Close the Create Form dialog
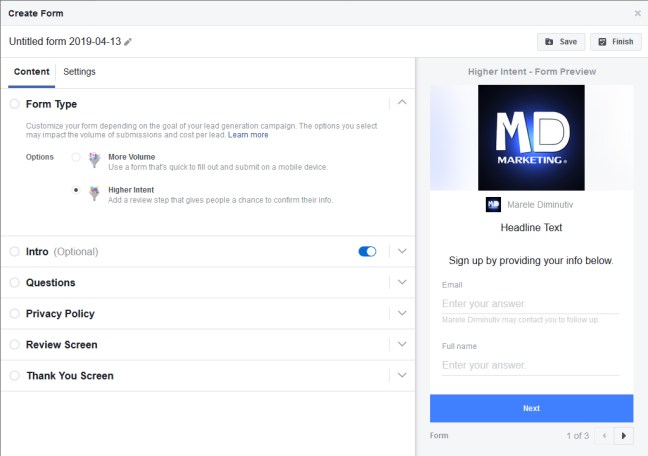The height and width of the screenshot is (456, 648). [x=638, y=13]
